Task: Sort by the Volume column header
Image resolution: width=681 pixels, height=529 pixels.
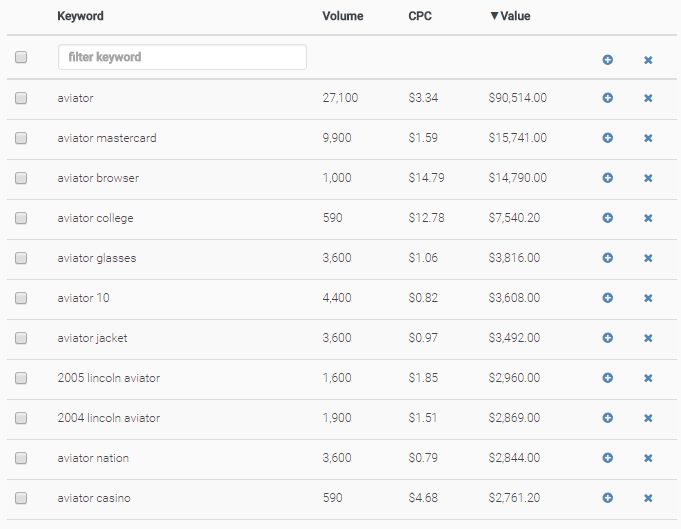Action: click(343, 16)
